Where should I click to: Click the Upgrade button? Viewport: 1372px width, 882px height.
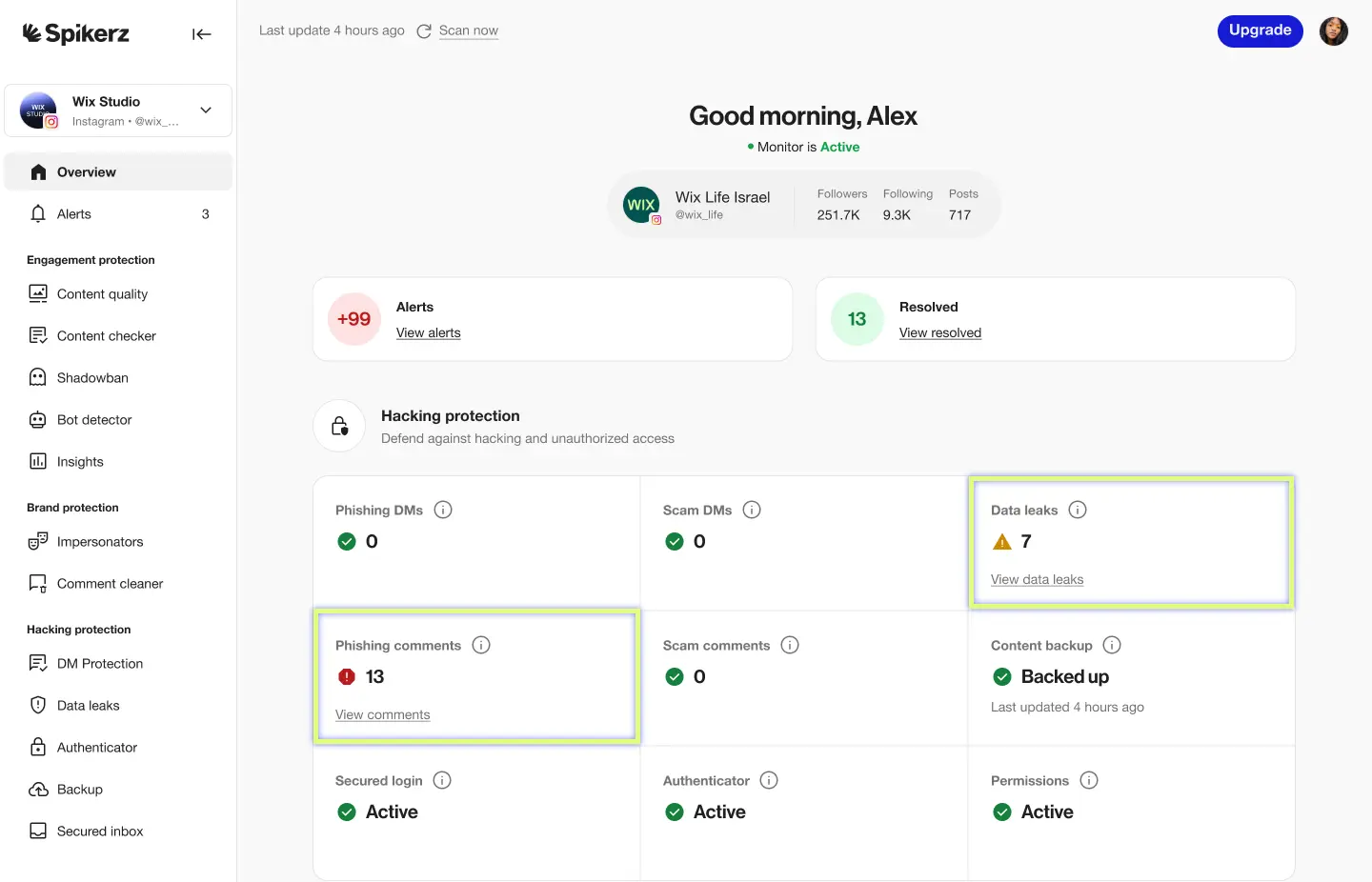click(1260, 30)
